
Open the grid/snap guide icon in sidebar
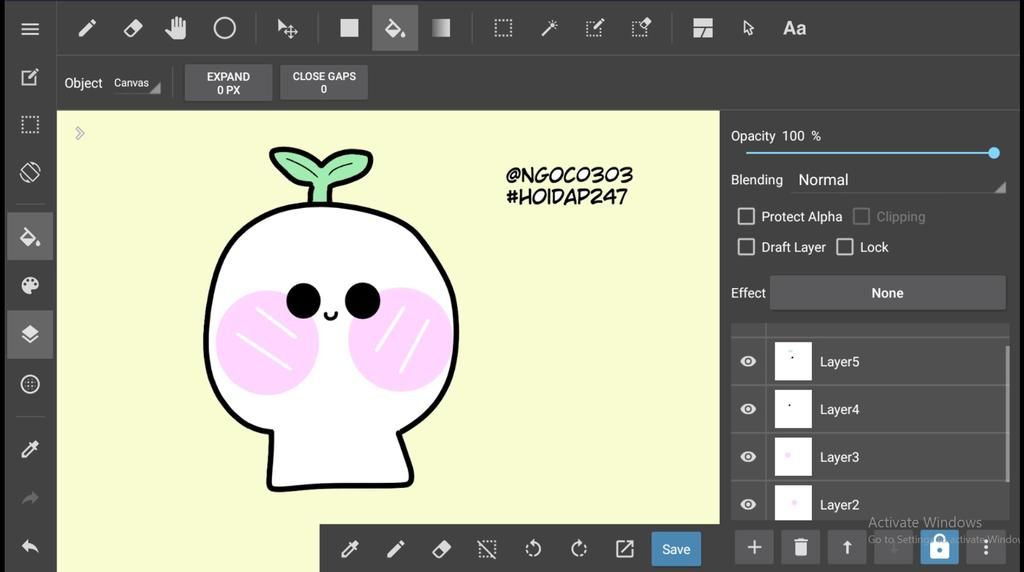30,384
